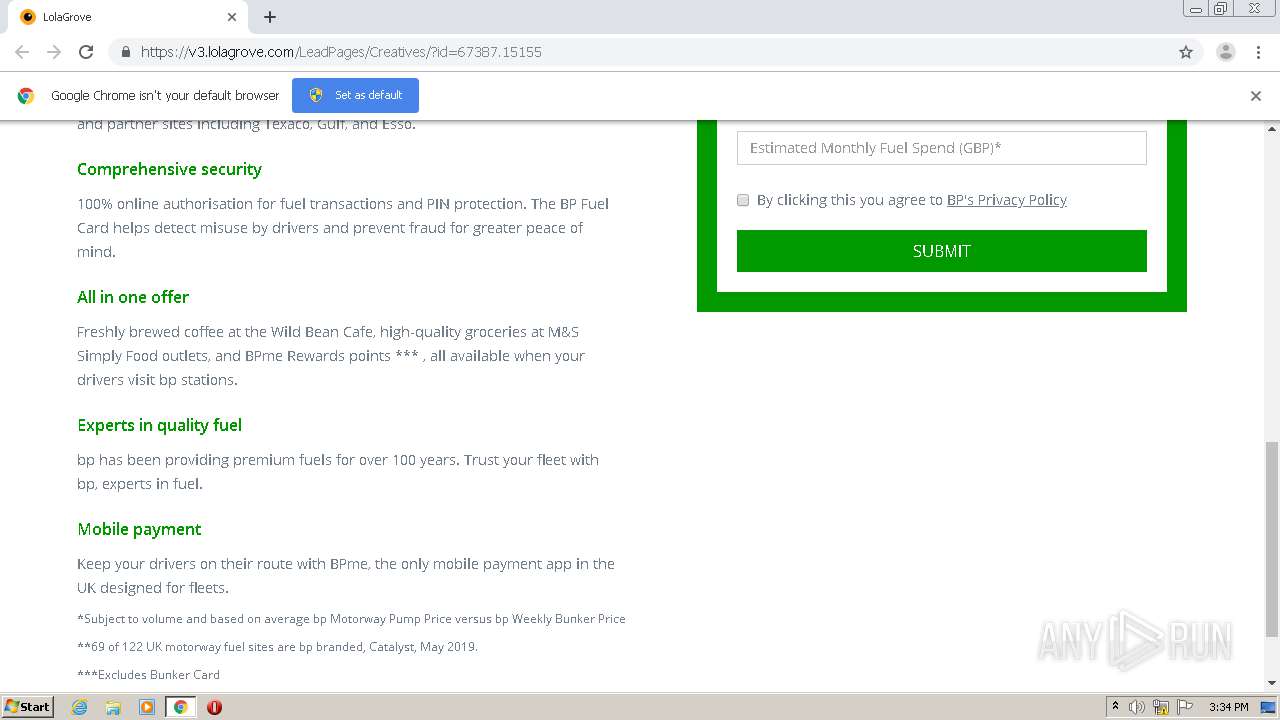The width and height of the screenshot is (1280, 720).
Task: Set Chrome as default browser
Action: click(x=355, y=95)
